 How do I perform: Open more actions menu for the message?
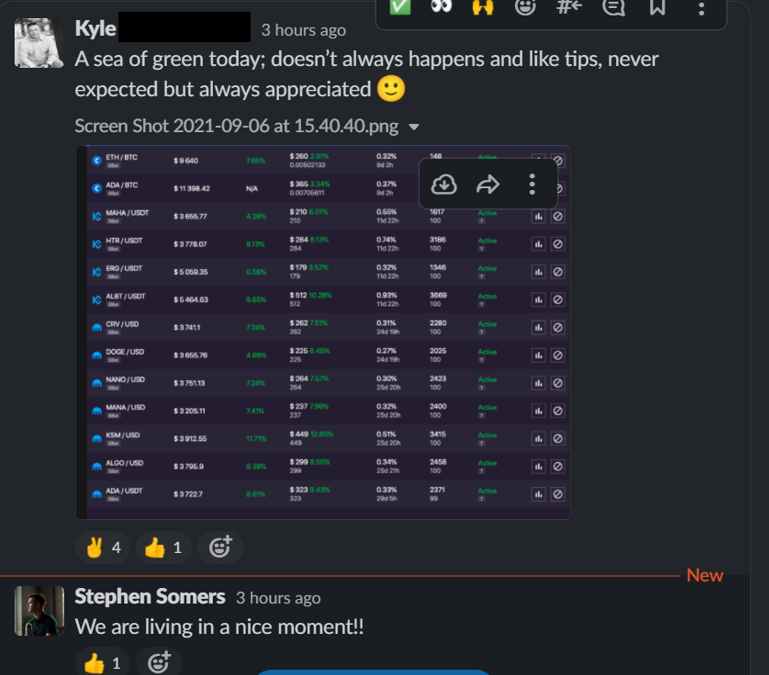(x=701, y=8)
